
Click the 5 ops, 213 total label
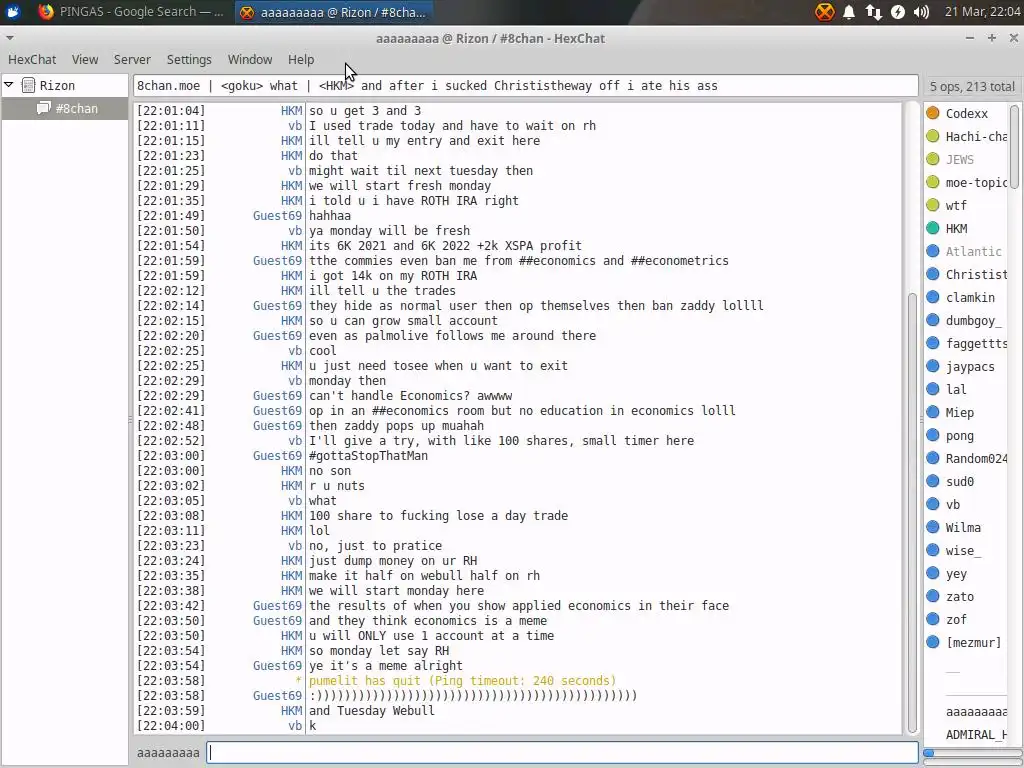click(x=972, y=86)
